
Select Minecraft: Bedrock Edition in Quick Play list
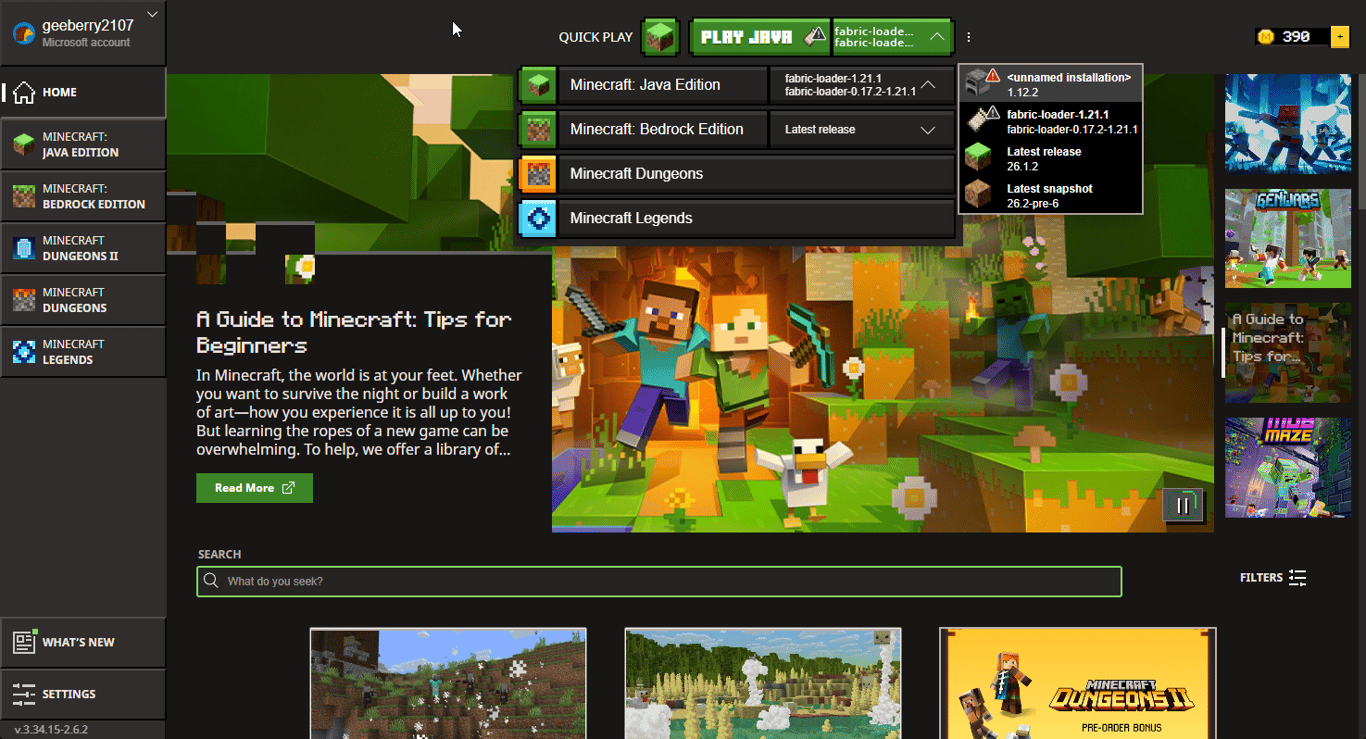coord(662,129)
